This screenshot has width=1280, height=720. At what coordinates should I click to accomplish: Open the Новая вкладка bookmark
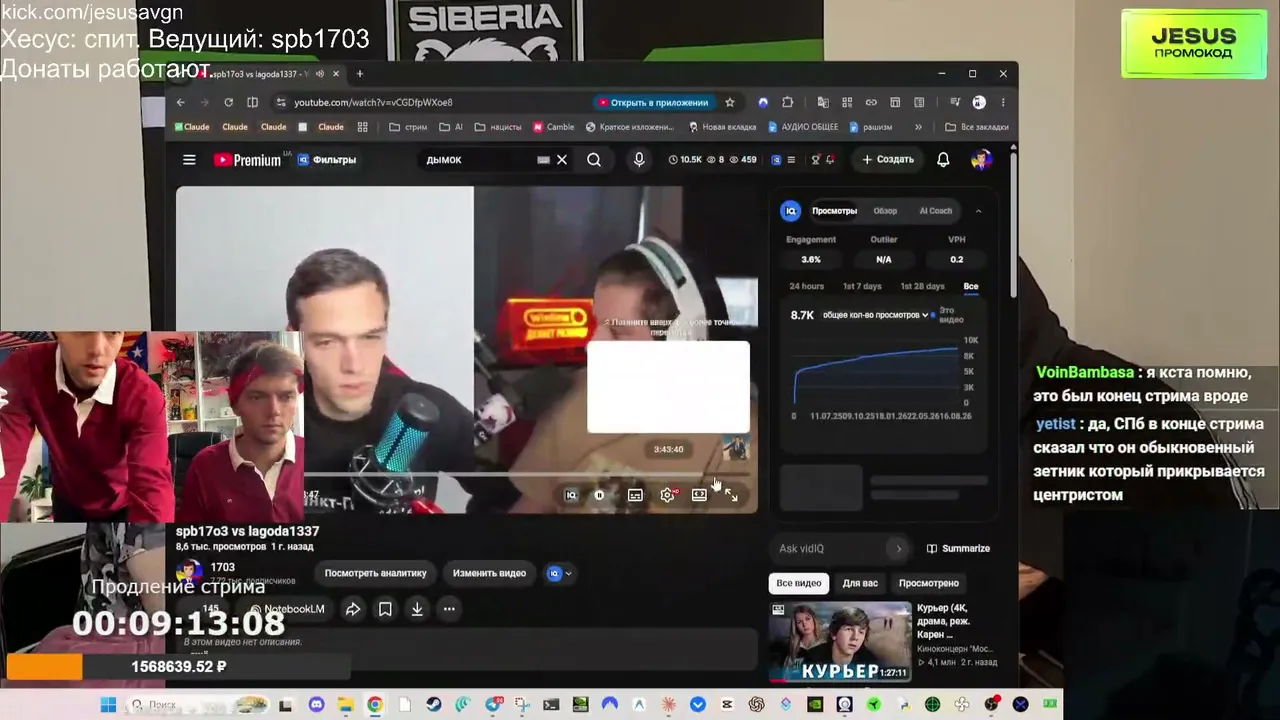coord(723,127)
